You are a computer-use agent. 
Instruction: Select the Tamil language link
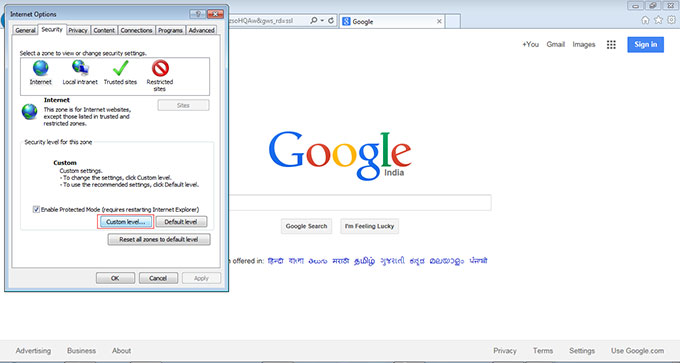[364, 261]
